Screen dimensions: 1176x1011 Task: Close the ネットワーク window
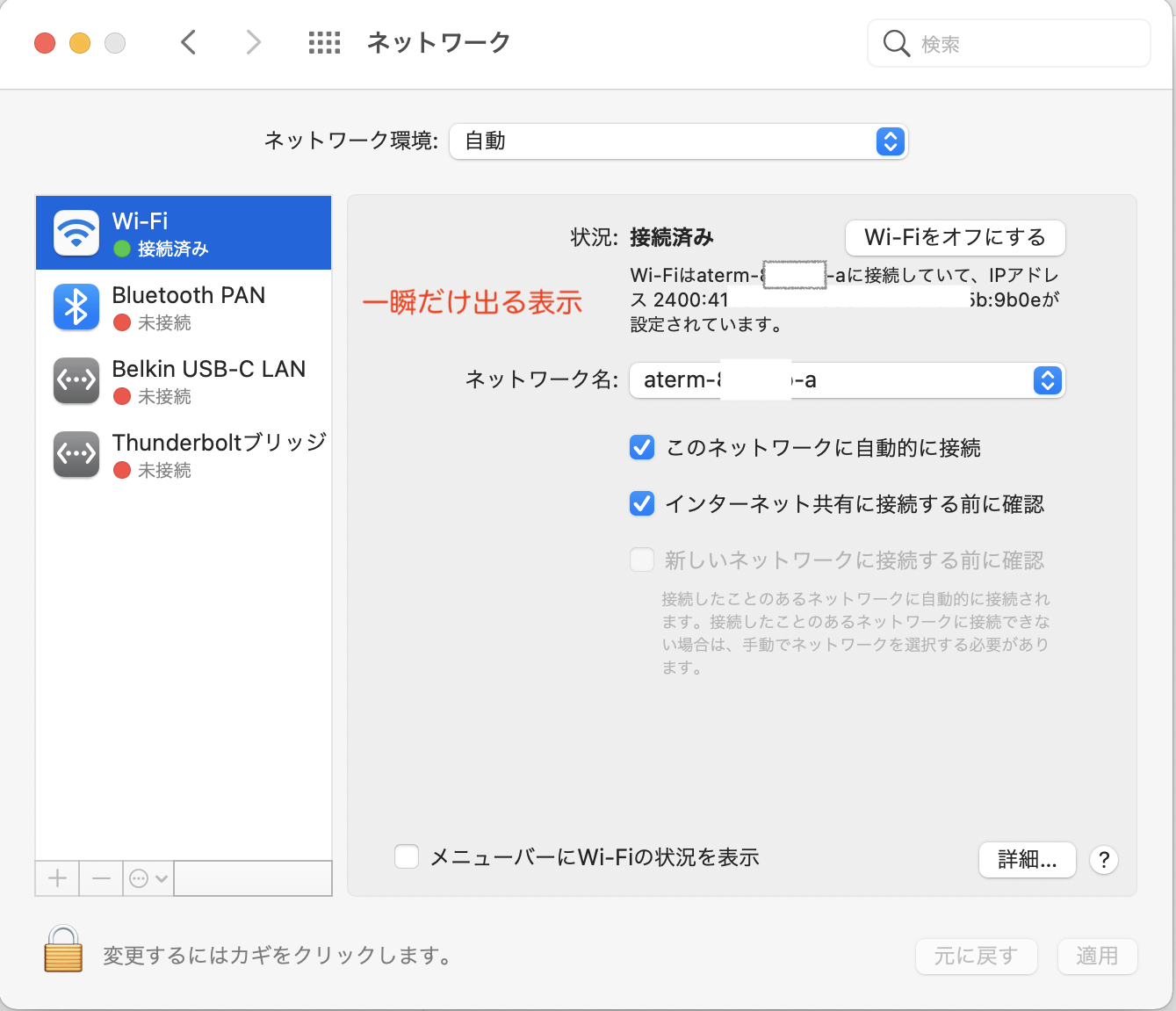(45, 43)
